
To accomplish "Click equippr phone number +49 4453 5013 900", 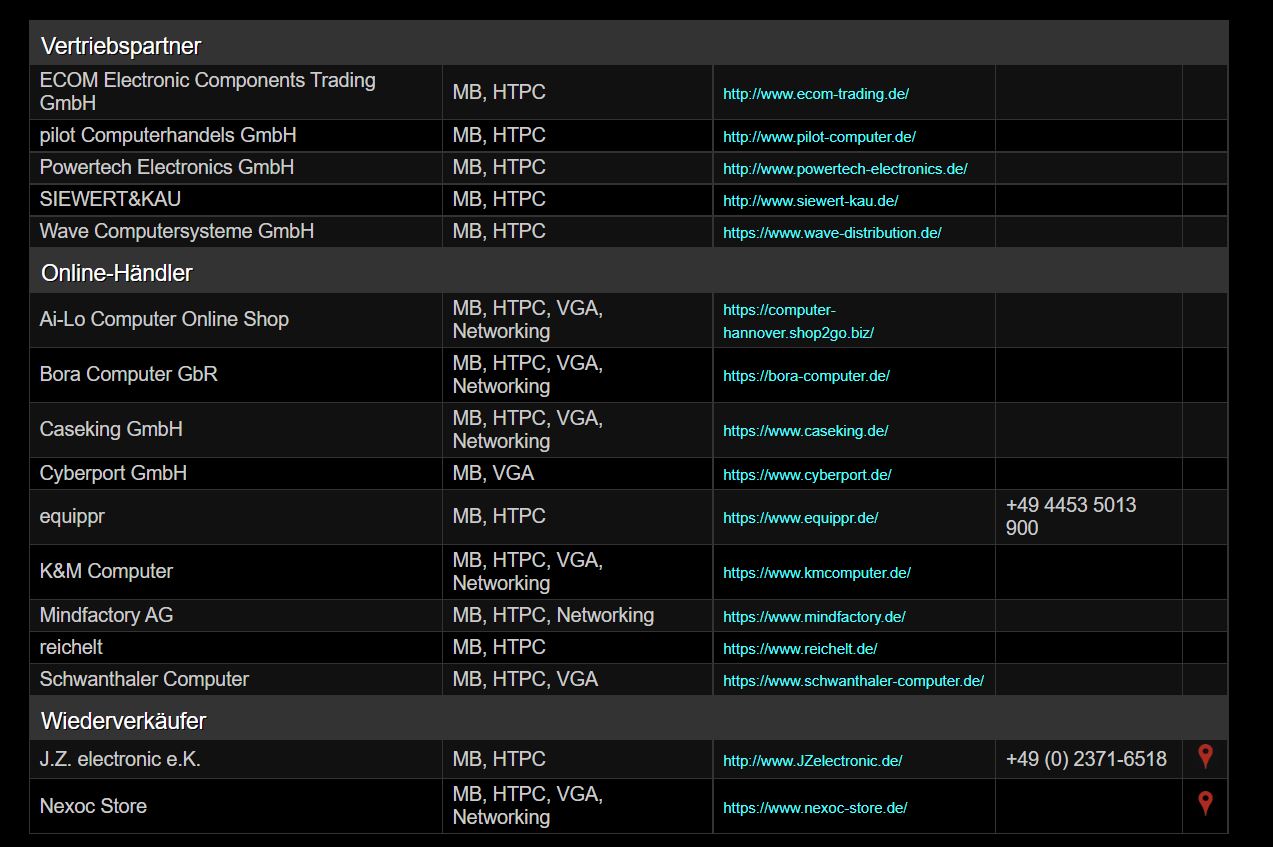I will click(x=1071, y=516).
